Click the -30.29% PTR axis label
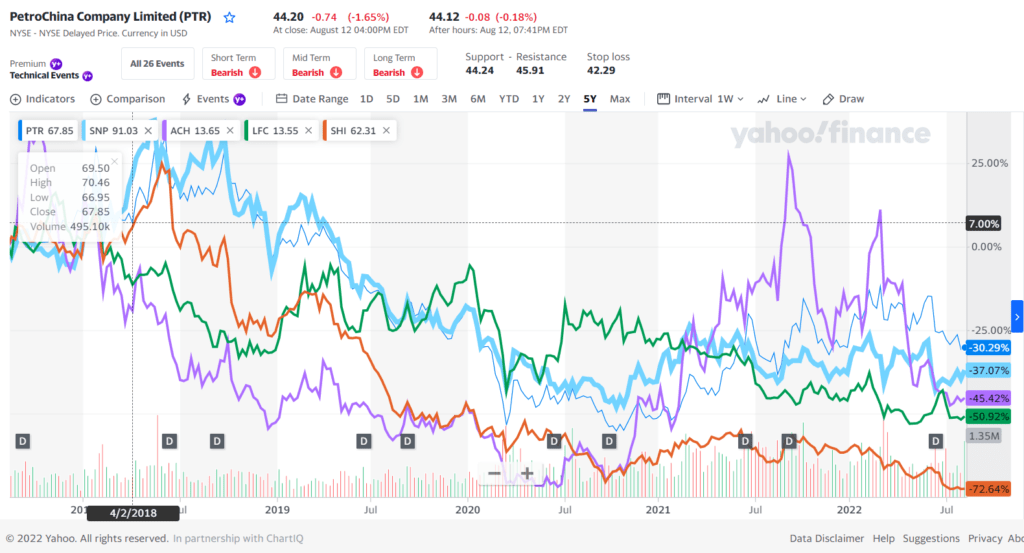This screenshot has height=553, width=1024. 987,348
